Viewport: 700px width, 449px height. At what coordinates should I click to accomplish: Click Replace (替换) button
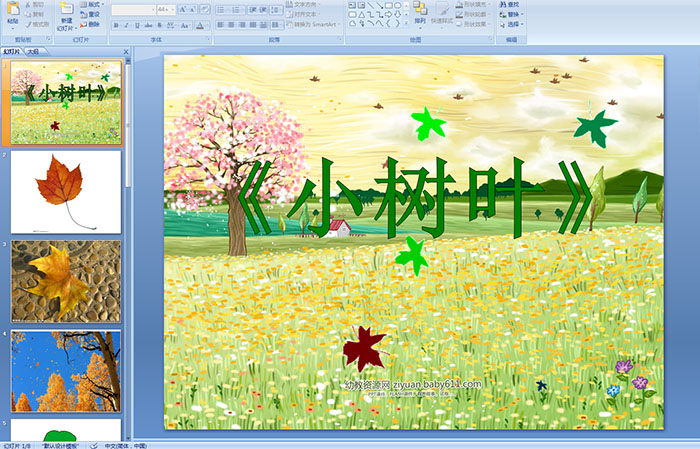(511, 14)
